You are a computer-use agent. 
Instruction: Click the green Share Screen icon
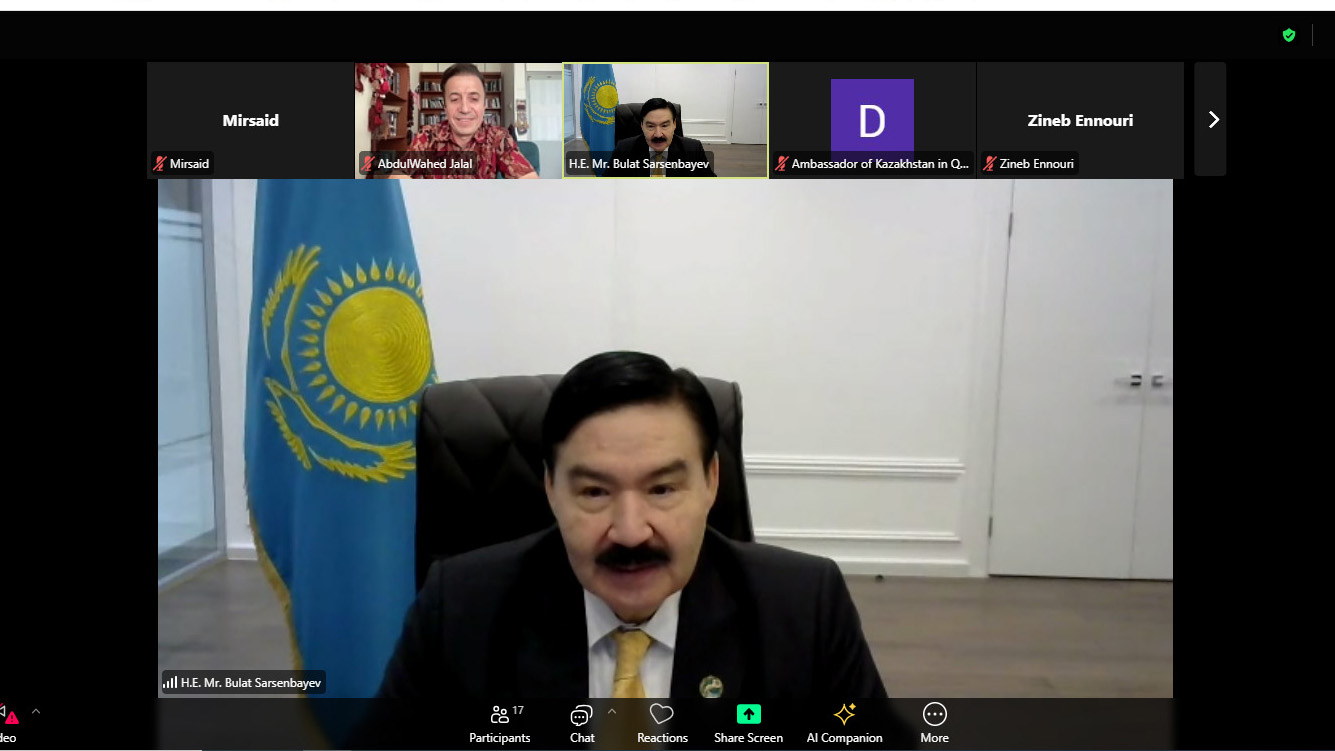[x=748, y=714]
